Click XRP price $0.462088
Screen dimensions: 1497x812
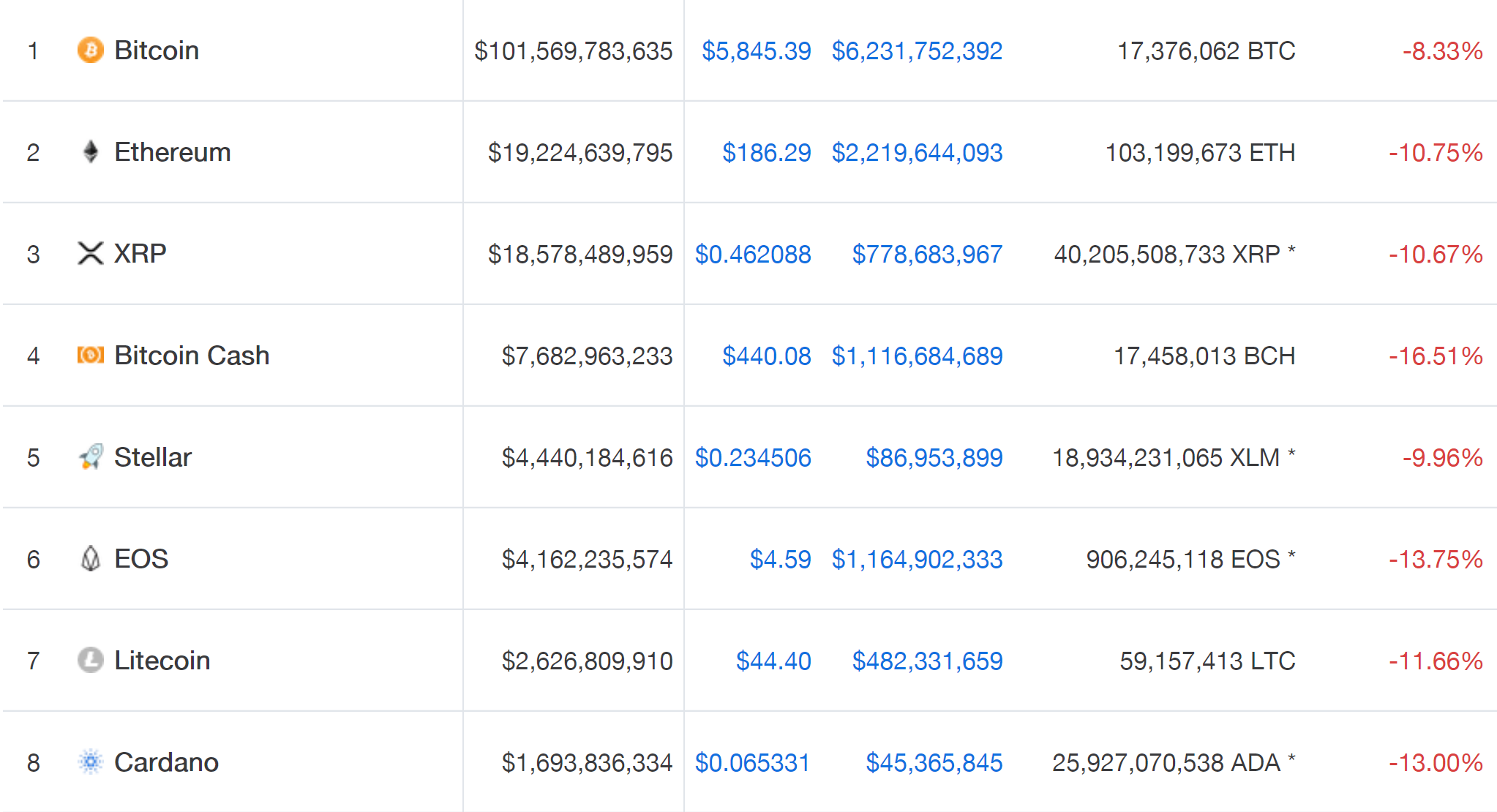(x=753, y=254)
